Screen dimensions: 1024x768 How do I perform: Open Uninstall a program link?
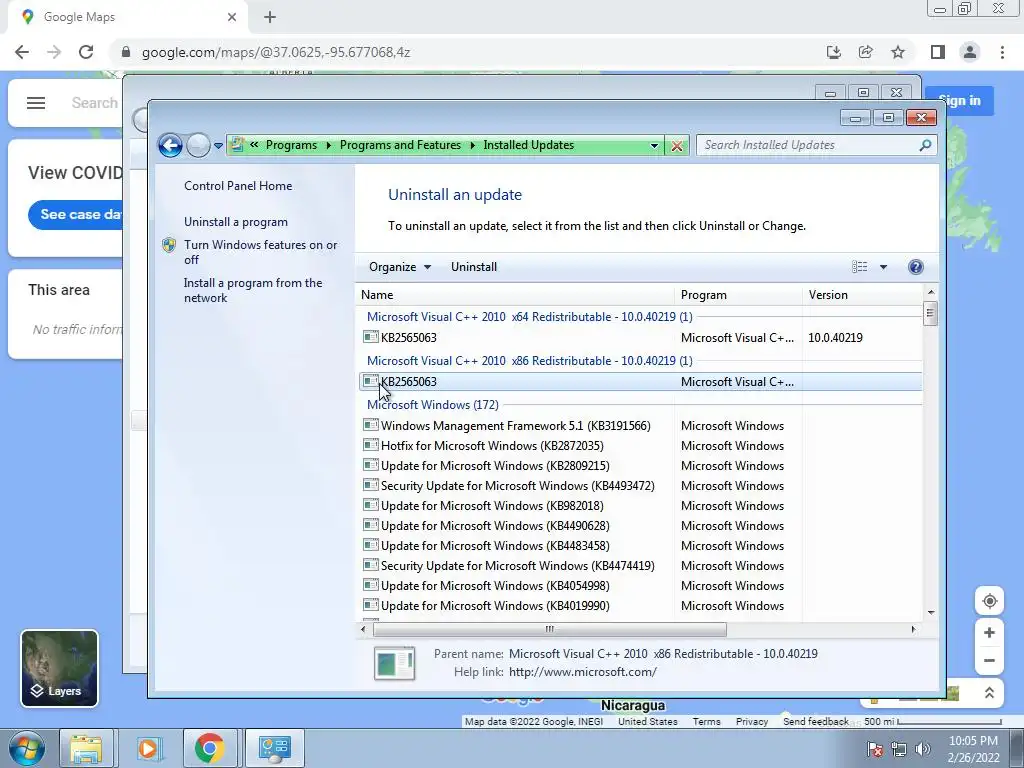coord(236,222)
